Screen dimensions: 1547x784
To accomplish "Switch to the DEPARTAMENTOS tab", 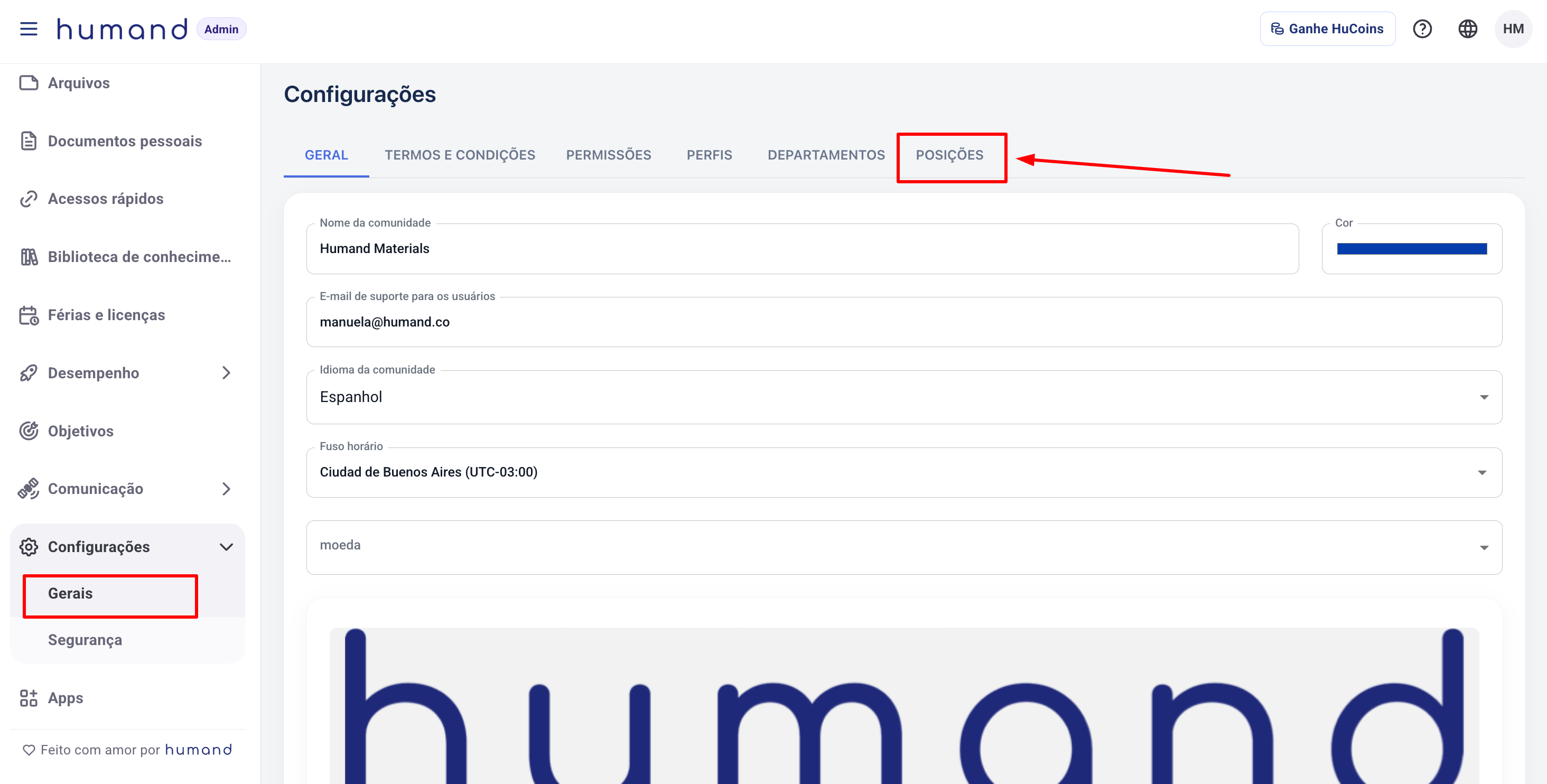I will pyautogui.click(x=826, y=155).
